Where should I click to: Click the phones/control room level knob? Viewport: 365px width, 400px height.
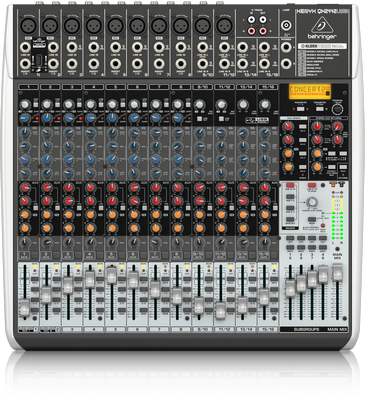click(x=312, y=202)
